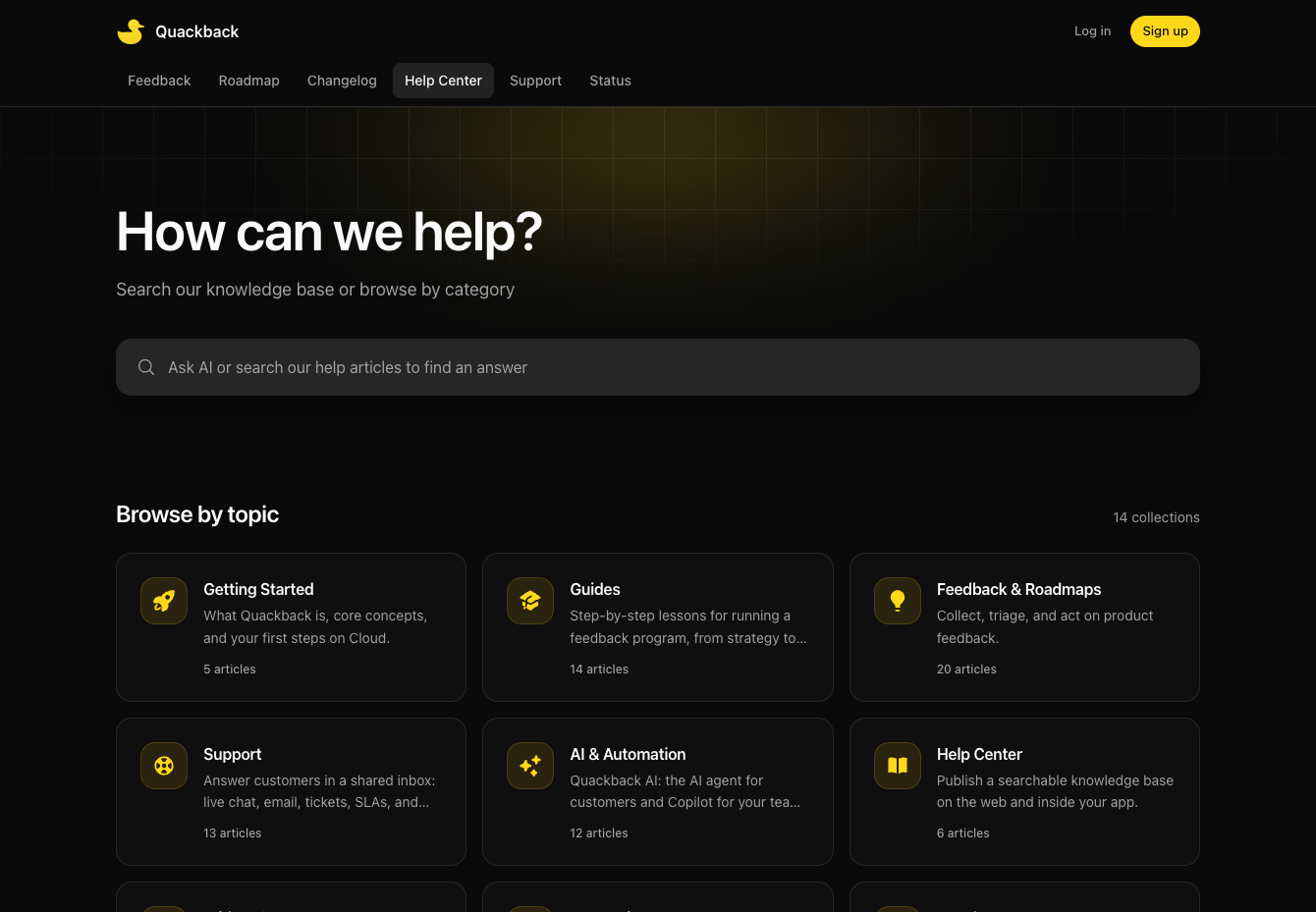Click the magnifier icon in the search bar
Screen dimensions: 1316x912
click(x=146, y=367)
